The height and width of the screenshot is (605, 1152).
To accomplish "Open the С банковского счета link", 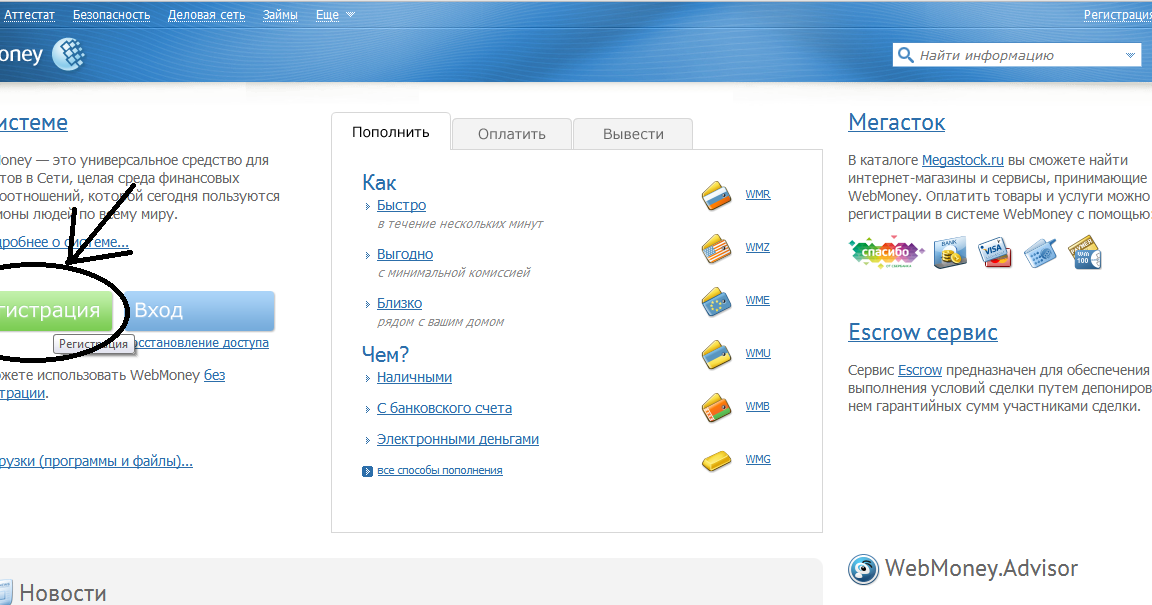I will pos(444,408).
